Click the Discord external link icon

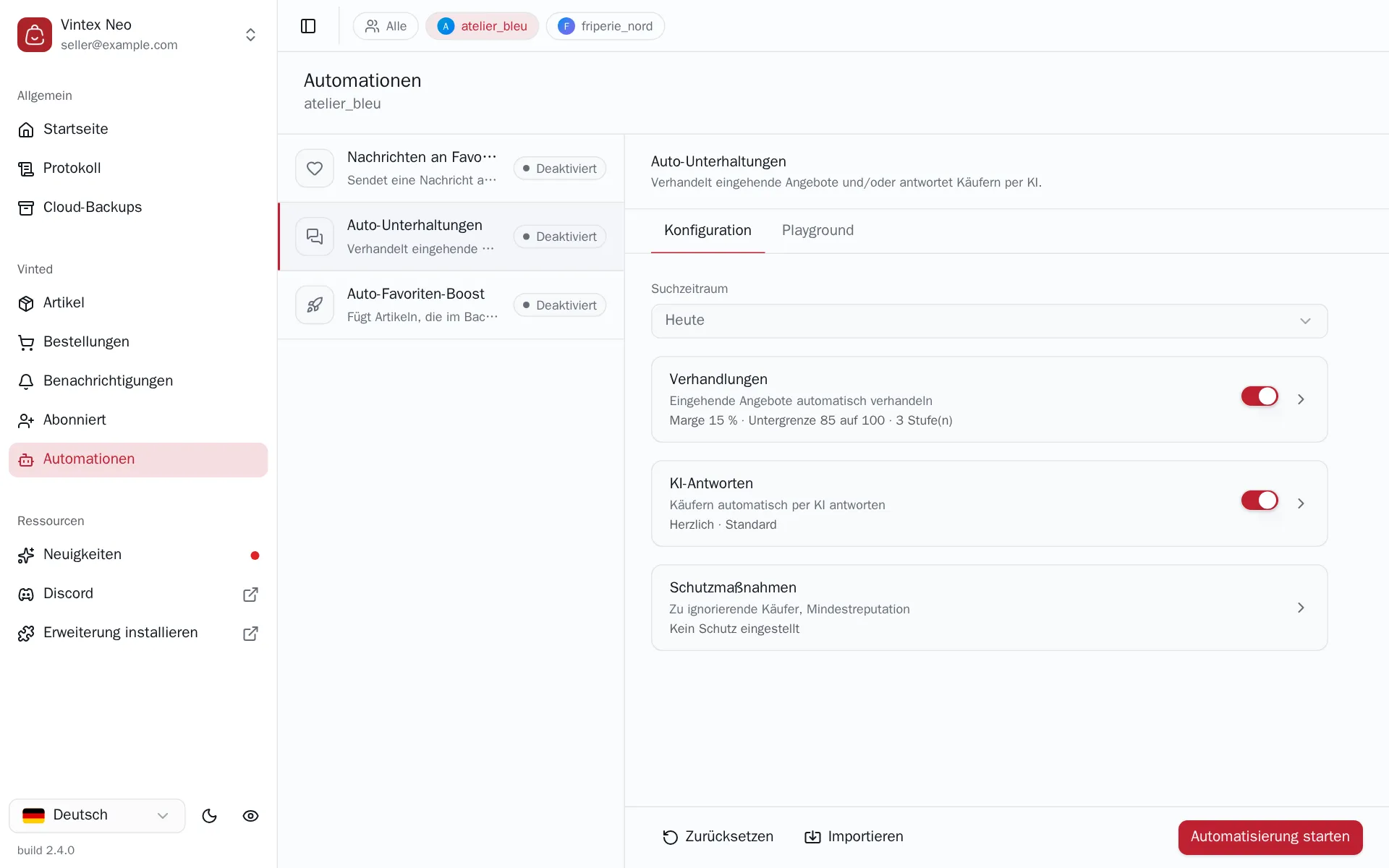point(250,595)
